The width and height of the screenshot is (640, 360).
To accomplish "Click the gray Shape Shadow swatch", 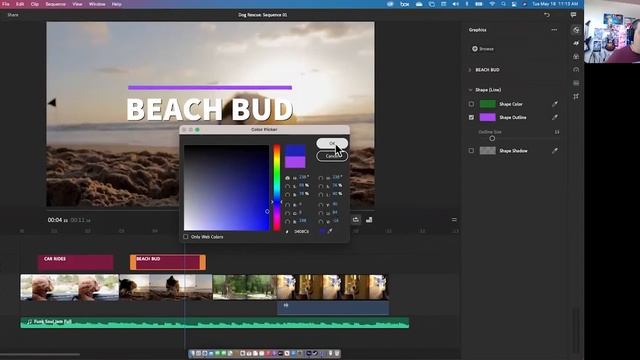I will (x=487, y=151).
